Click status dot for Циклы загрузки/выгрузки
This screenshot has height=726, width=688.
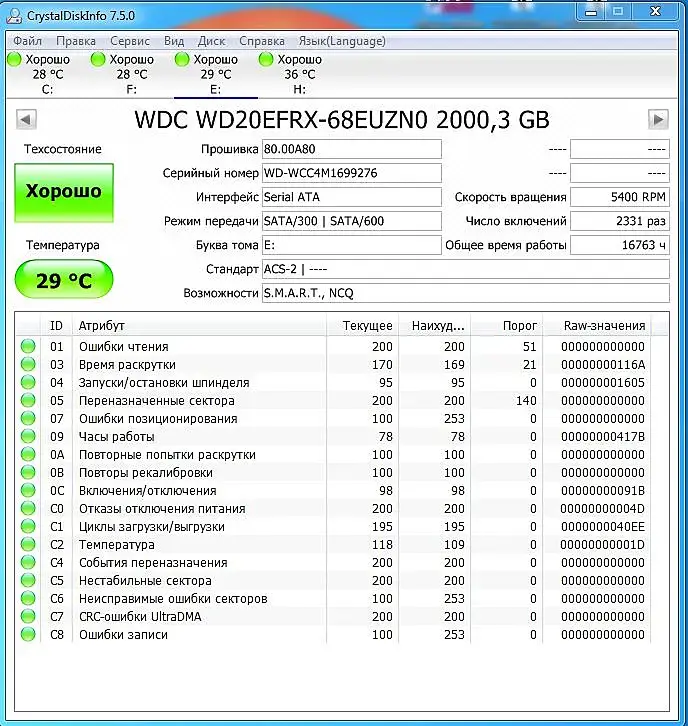28,526
